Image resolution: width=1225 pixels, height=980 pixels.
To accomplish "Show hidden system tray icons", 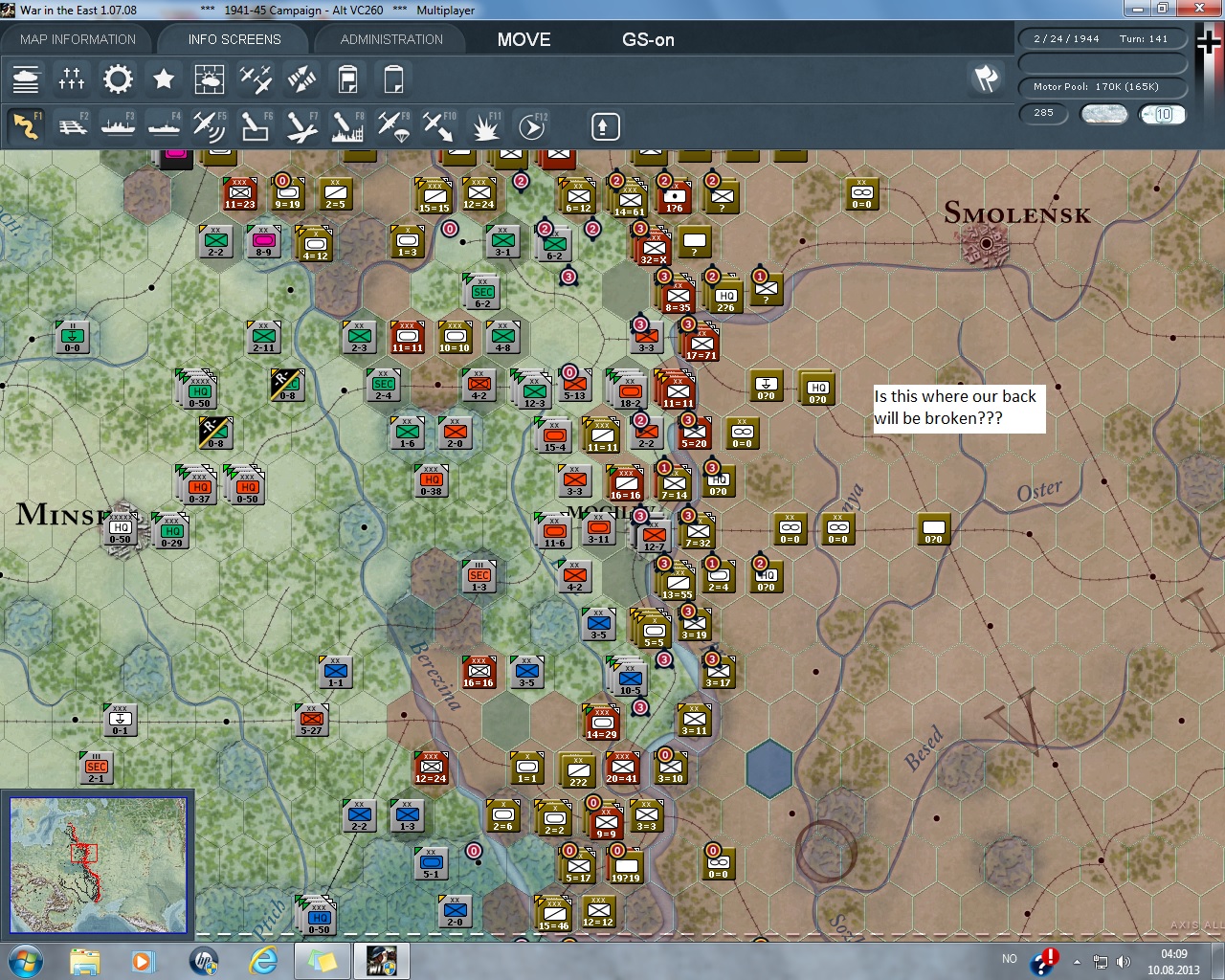I will click(1077, 961).
